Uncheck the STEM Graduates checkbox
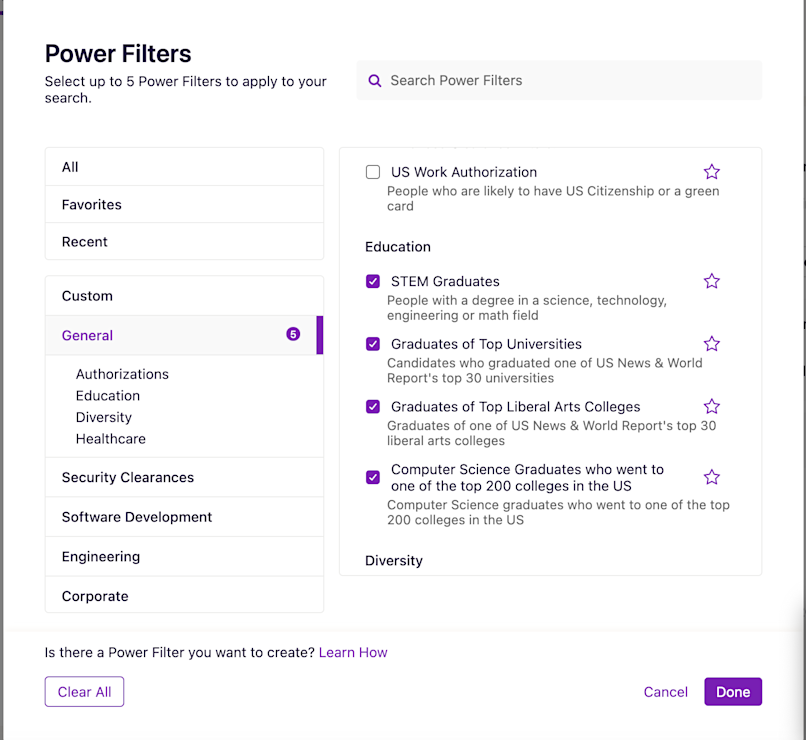 tap(373, 282)
